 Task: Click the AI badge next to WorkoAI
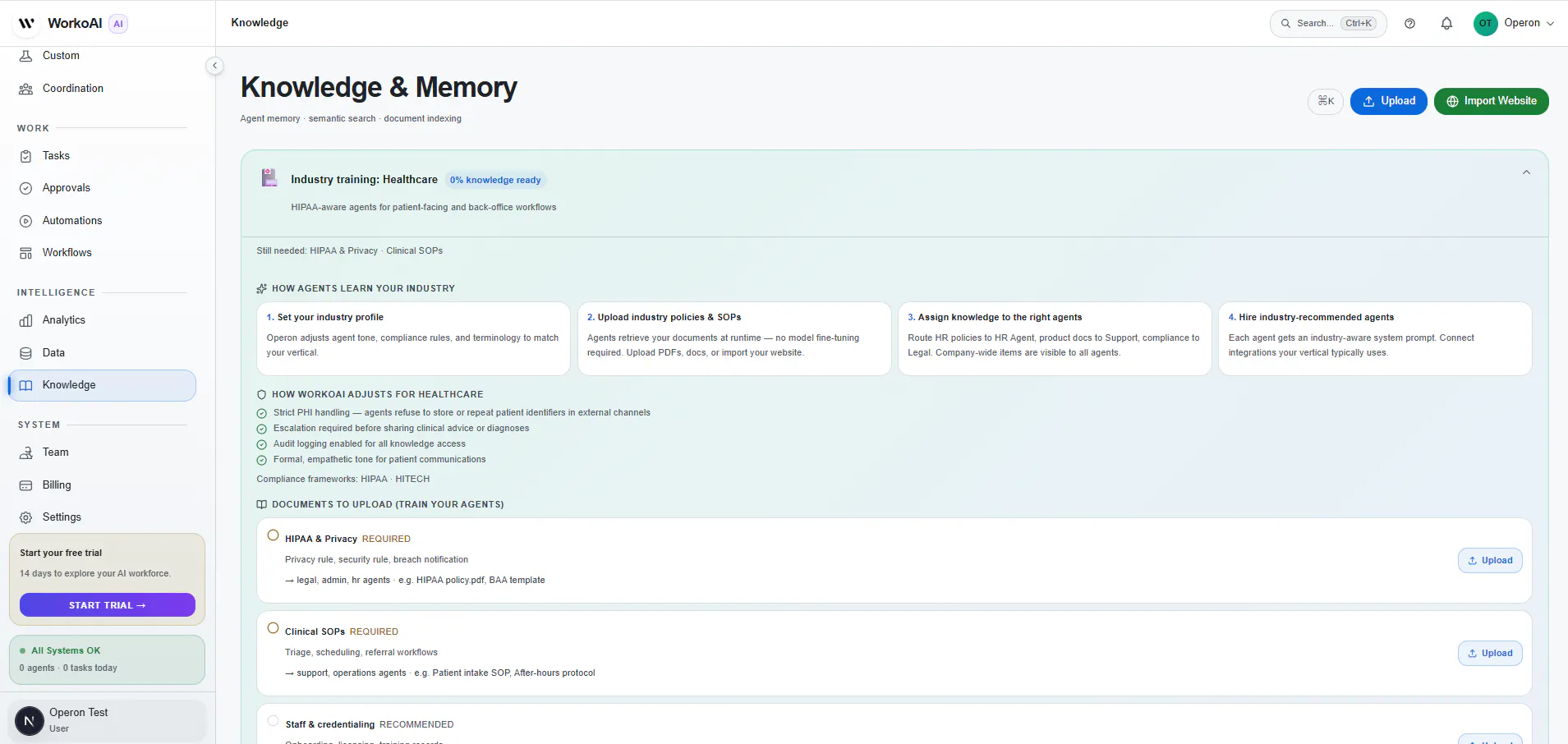118,24
